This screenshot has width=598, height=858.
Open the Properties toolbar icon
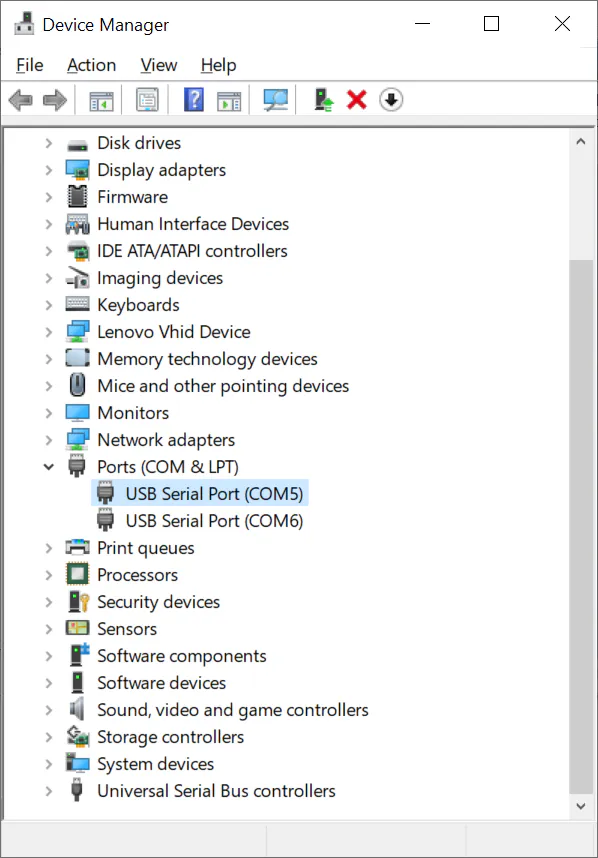(x=147, y=100)
